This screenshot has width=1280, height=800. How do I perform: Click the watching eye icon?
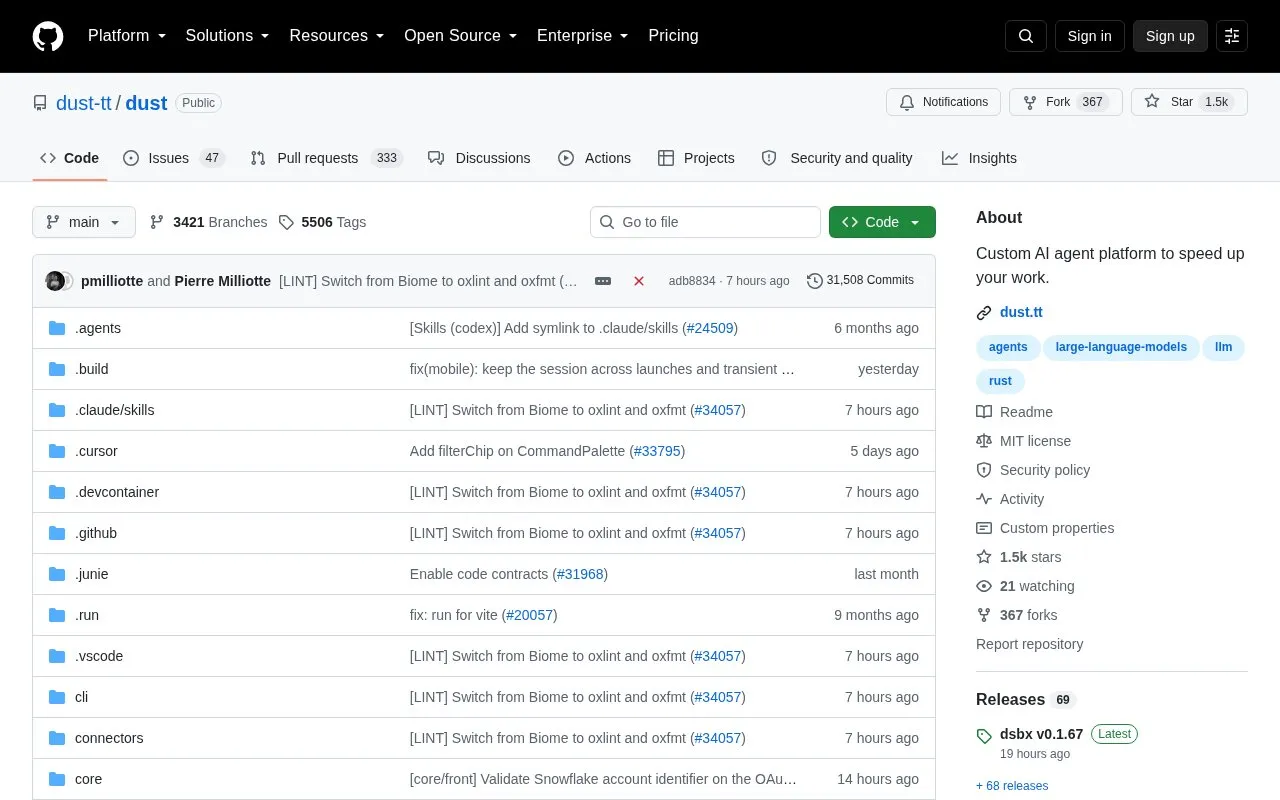[984, 586]
